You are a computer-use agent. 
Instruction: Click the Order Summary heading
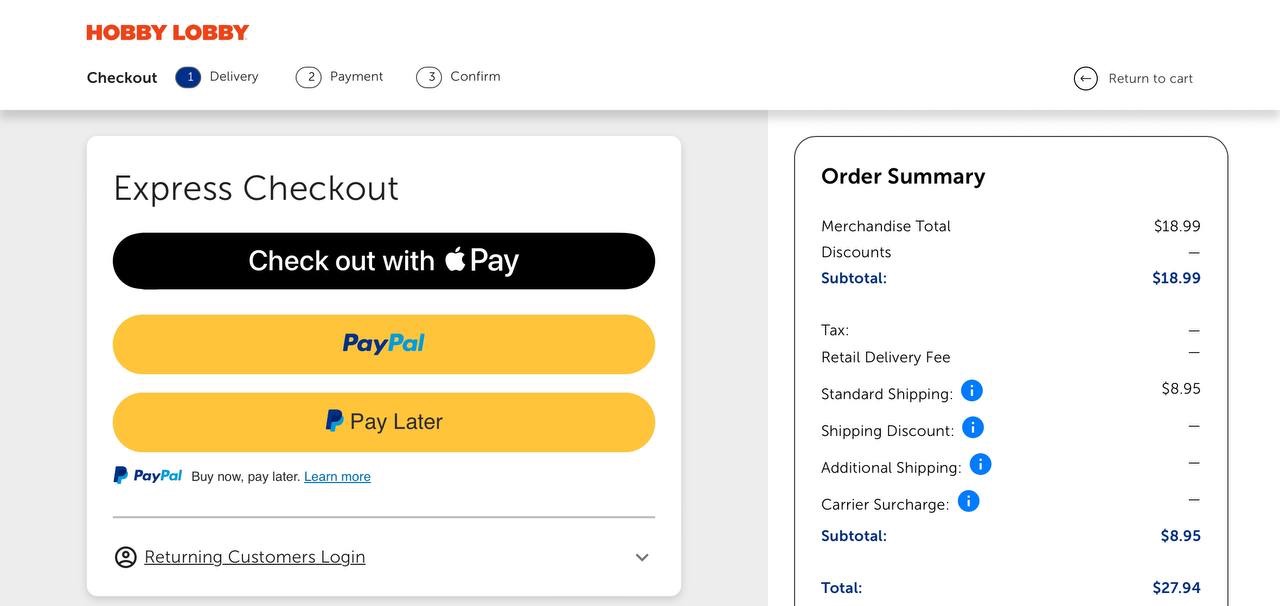[x=903, y=177]
